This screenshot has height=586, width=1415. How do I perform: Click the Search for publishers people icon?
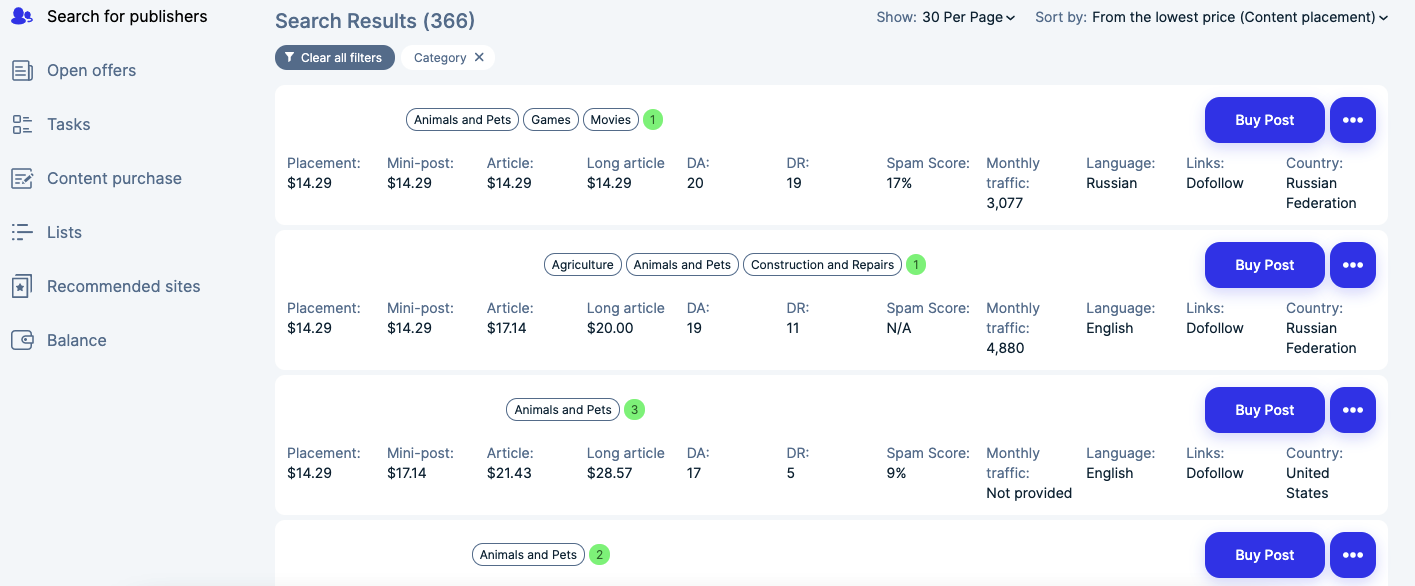pos(22,16)
